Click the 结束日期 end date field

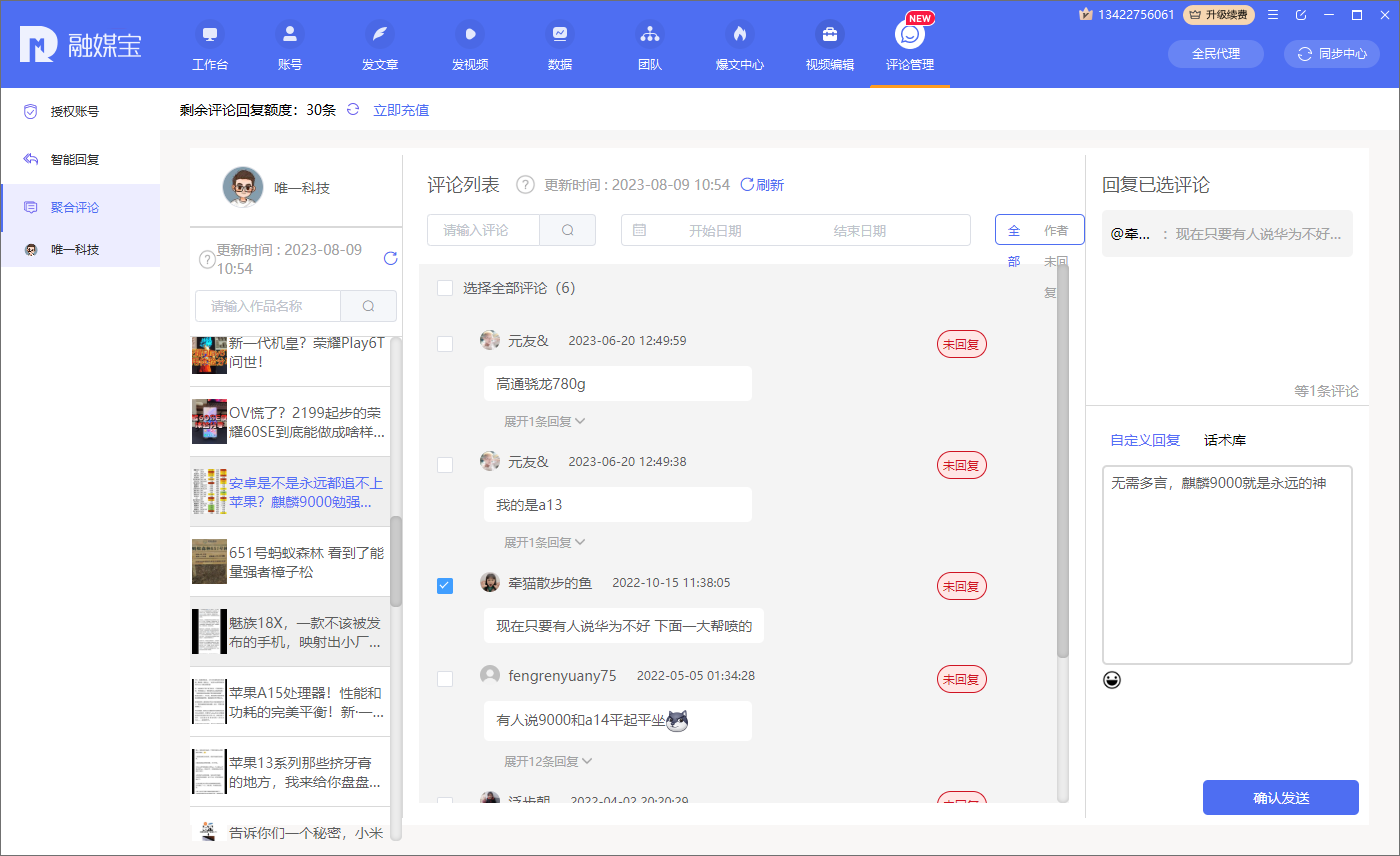tap(860, 230)
